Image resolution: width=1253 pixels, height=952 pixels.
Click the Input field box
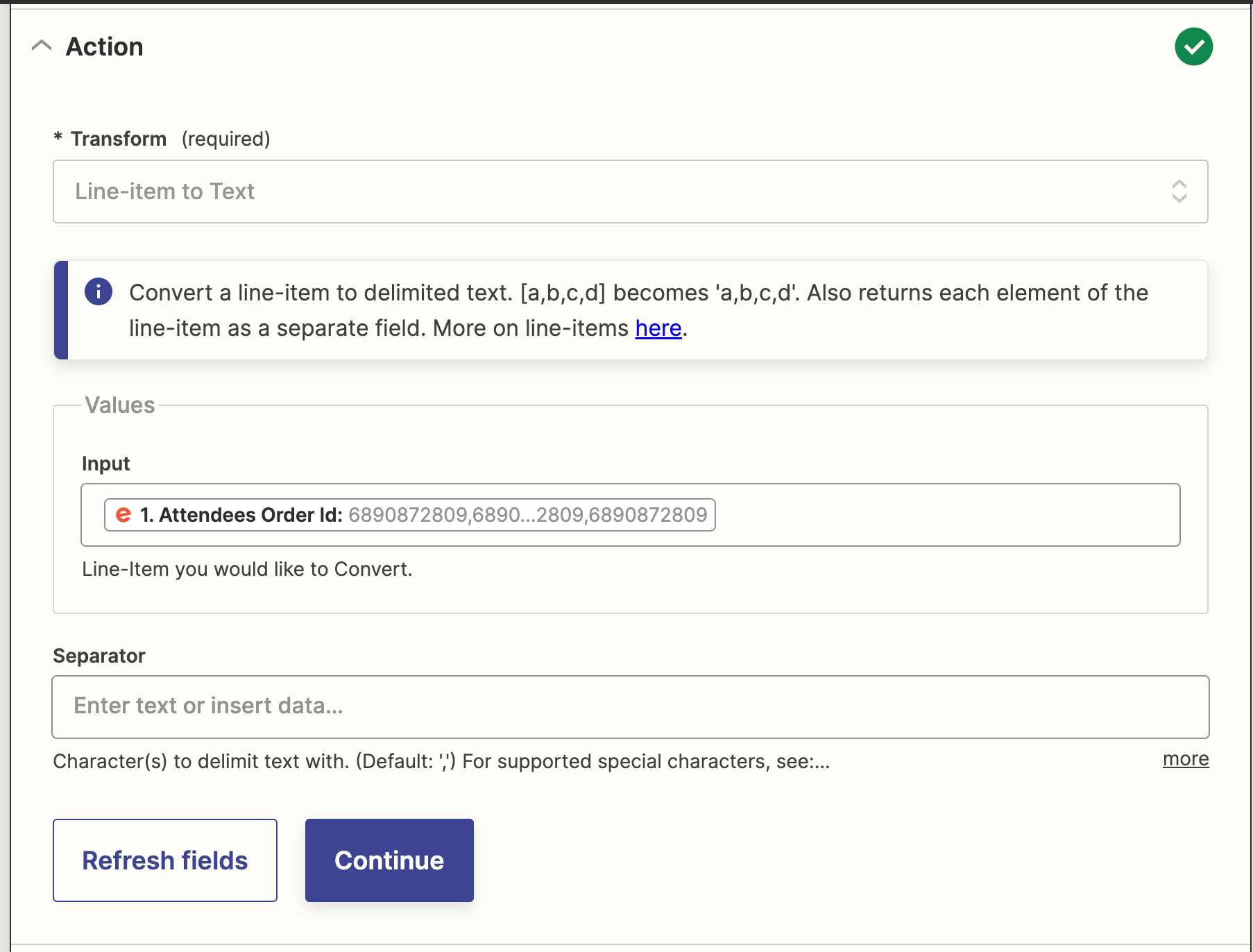tap(630, 515)
